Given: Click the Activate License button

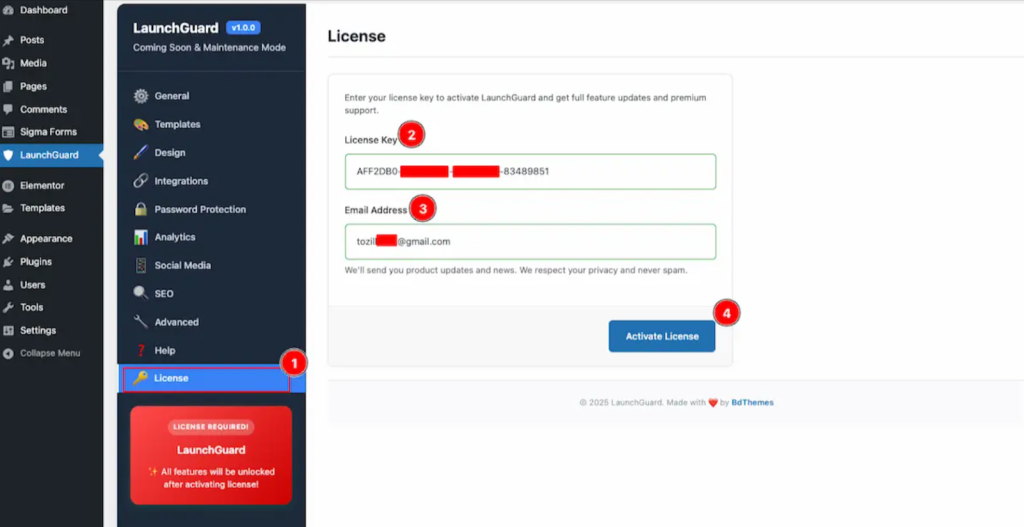Looking at the screenshot, I should coord(662,336).
